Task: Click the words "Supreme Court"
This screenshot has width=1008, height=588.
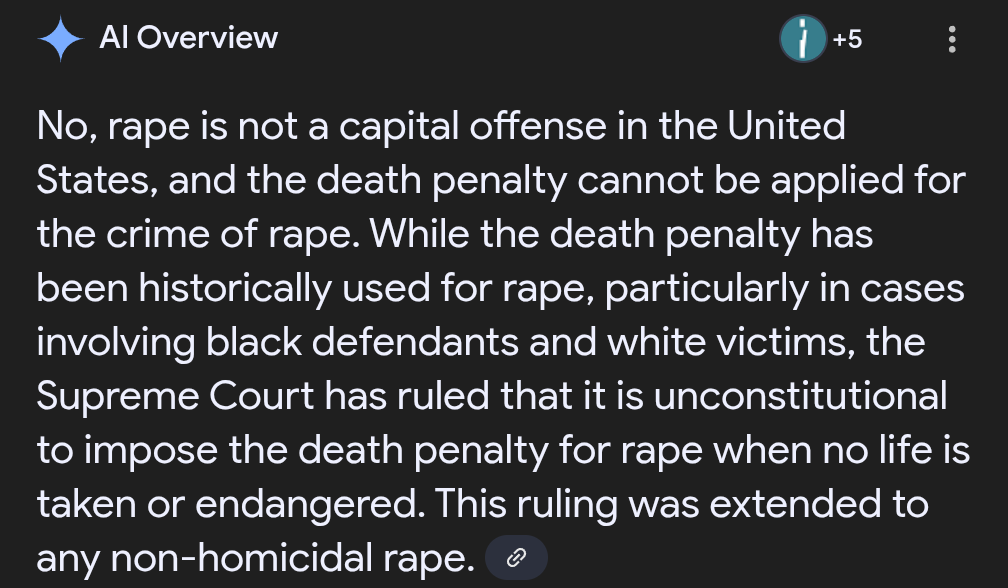Action: point(176,396)
